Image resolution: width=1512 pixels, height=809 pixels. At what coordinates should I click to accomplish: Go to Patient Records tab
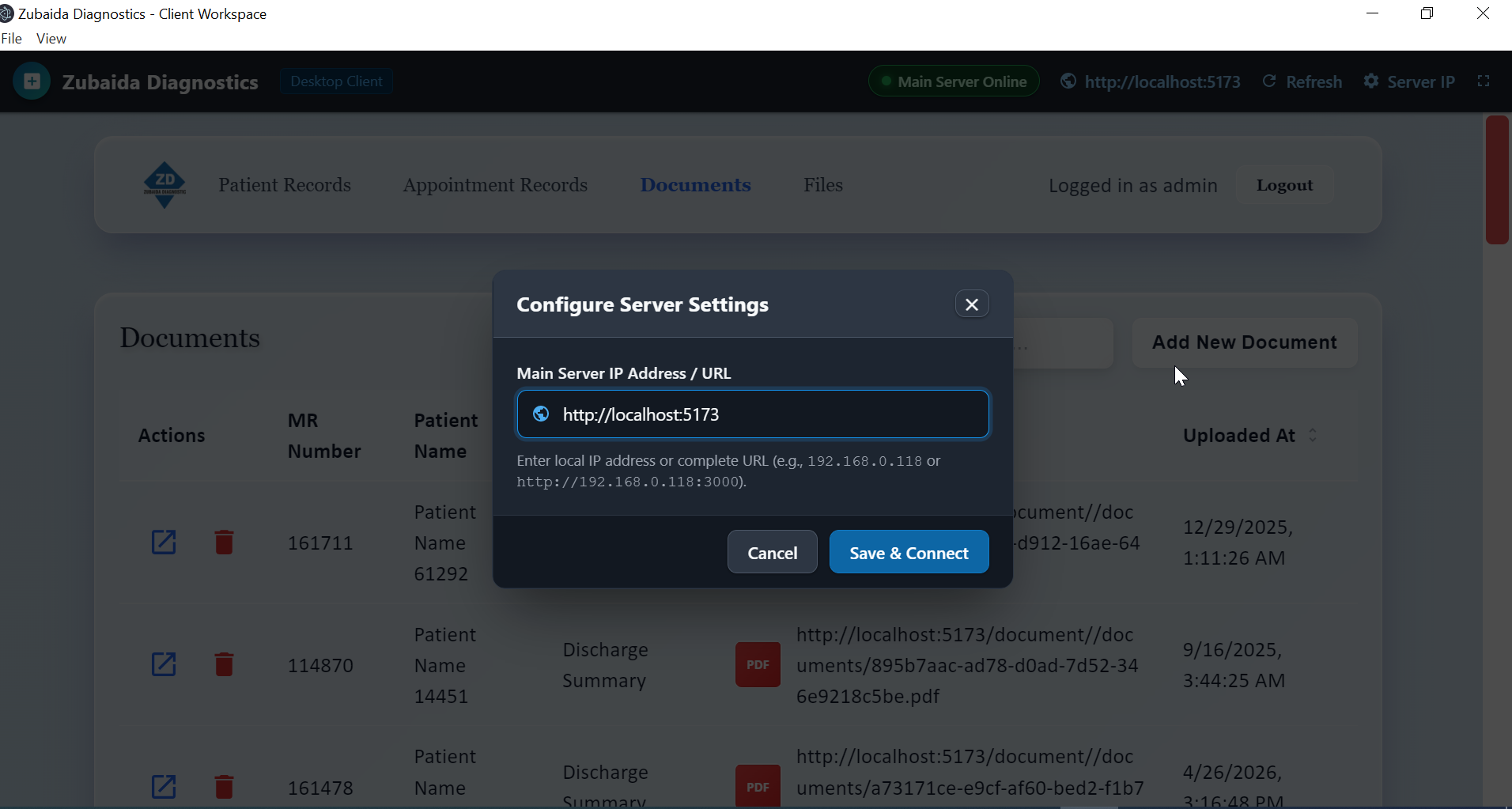click(x=285, y=185)
